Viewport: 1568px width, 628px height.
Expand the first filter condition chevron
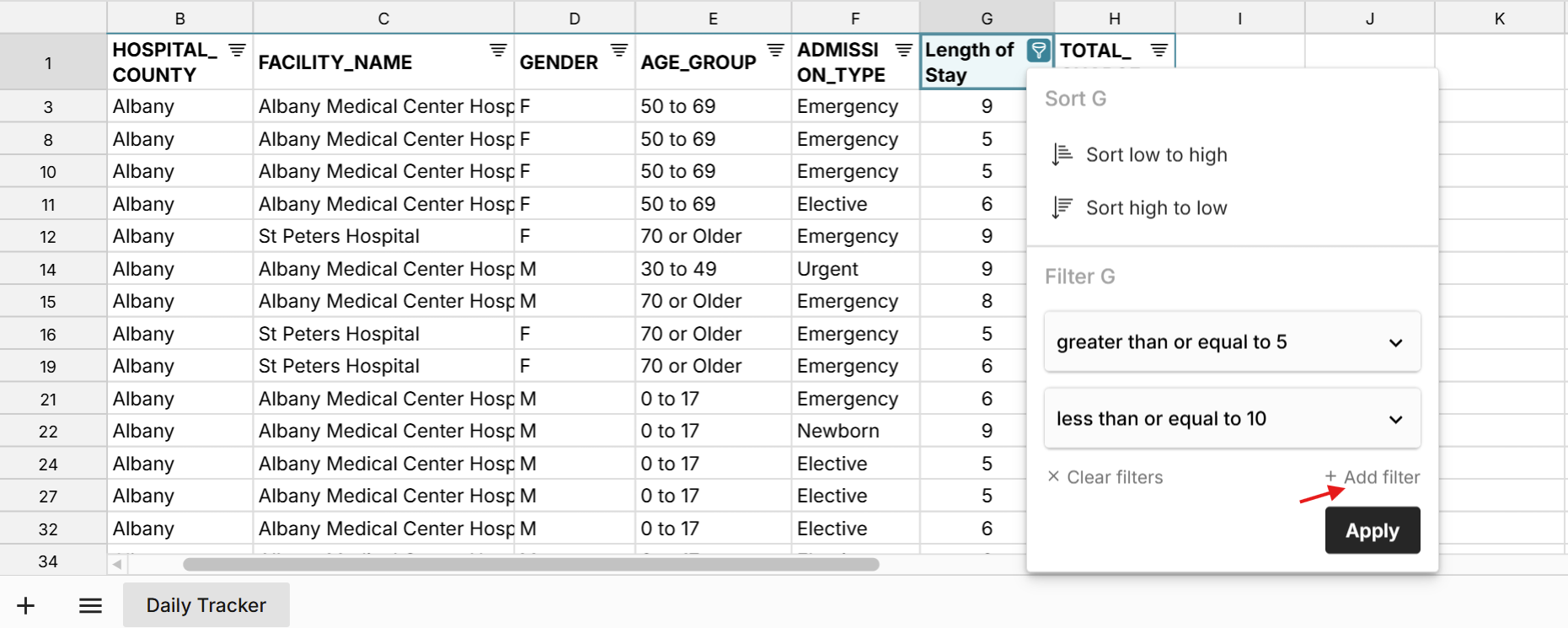1396,341
